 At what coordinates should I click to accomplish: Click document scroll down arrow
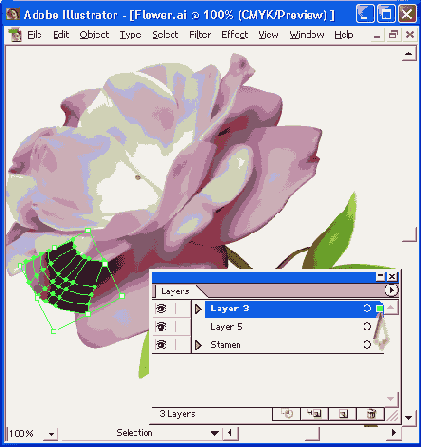point(409,417)
